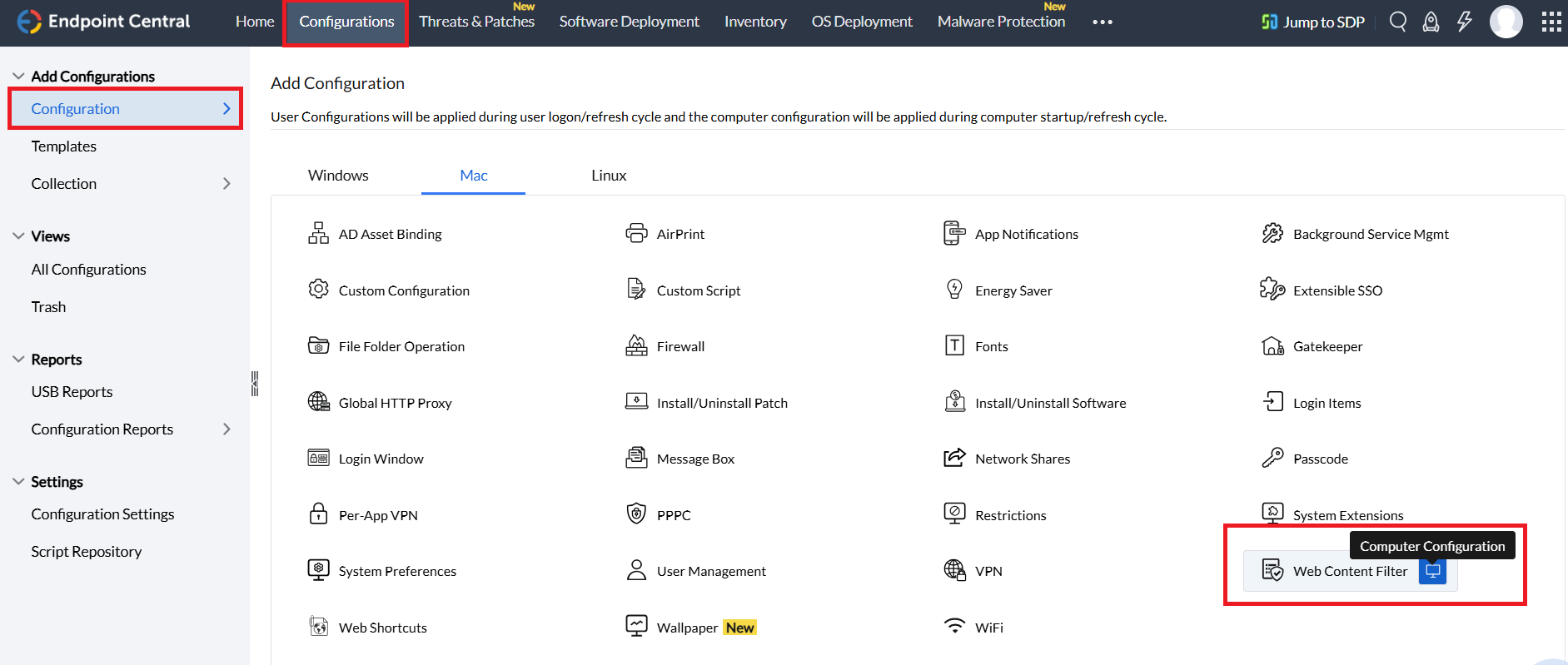This screenshot has height=665, width=1568.
Task: Select the Mac tab
Action: coord(473,175)
